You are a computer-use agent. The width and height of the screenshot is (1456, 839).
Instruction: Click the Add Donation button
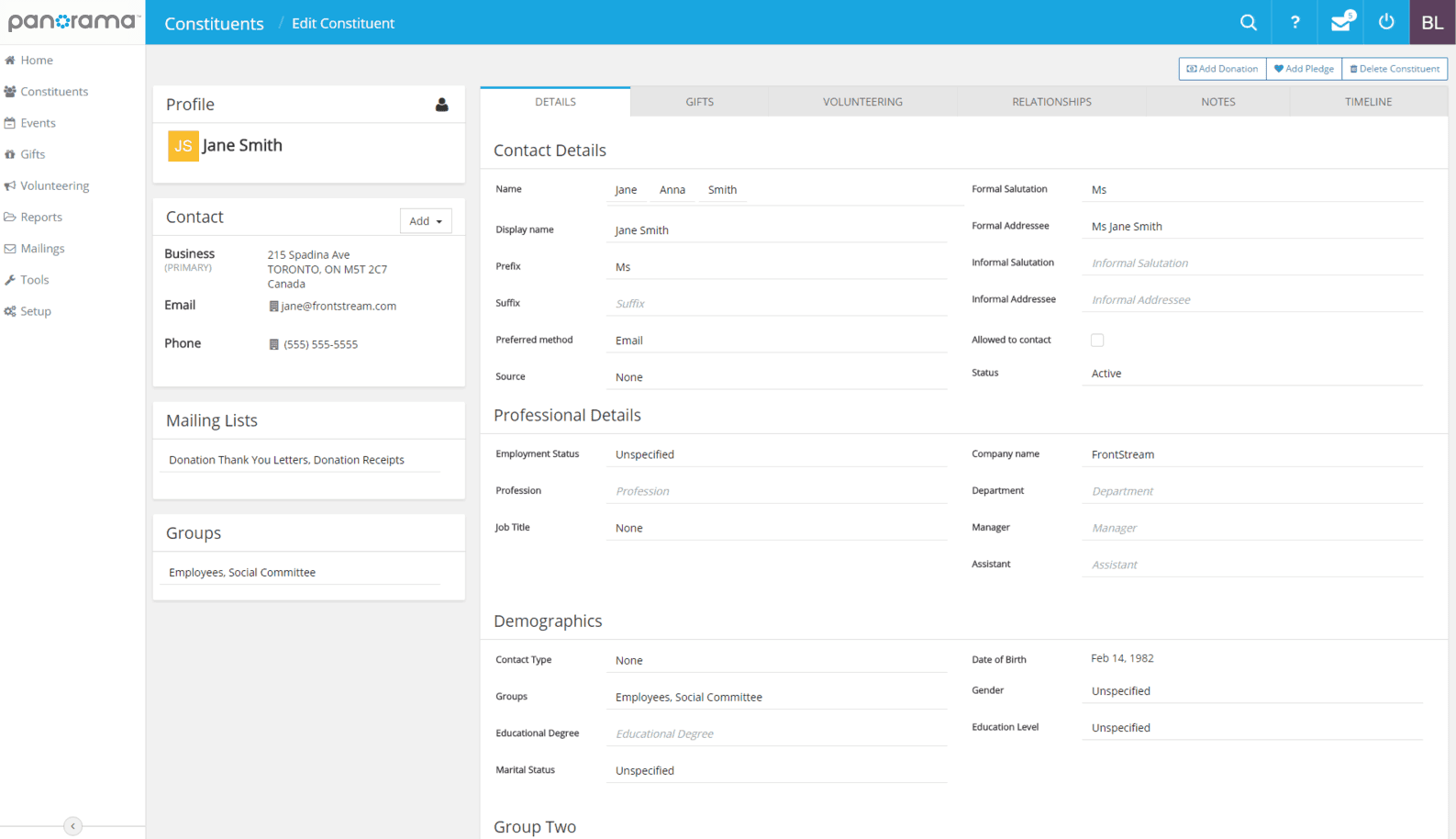pos(1222,69)
